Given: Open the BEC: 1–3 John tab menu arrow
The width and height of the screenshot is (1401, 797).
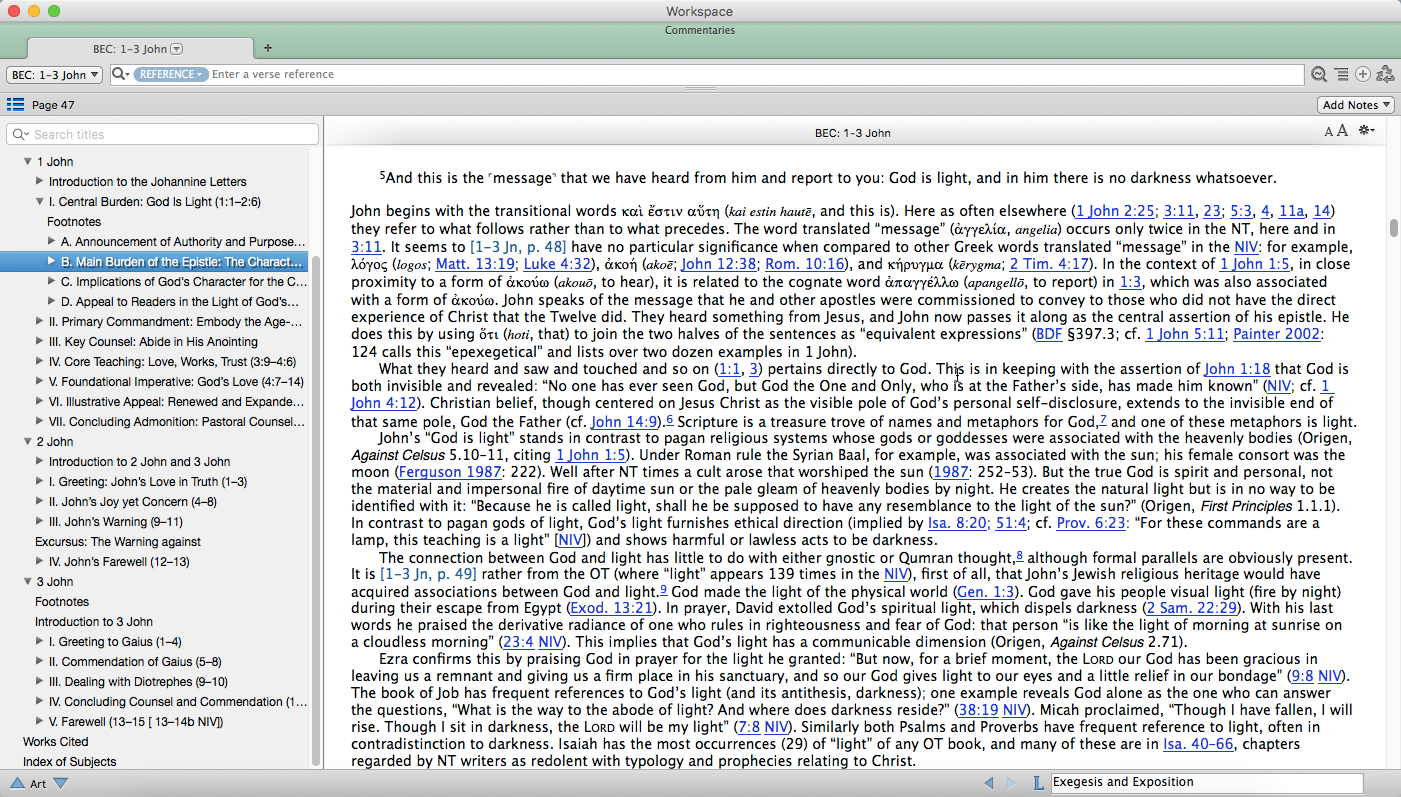Looking at the screenshot, I should coord(177,48).
